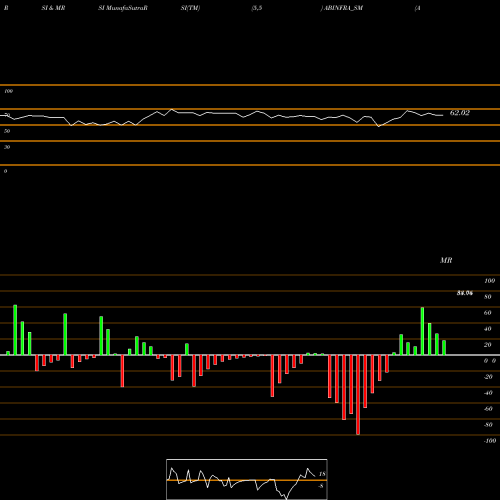The image size is (500, 500).
Task: Click the MR axis label '-40'
Action: (488, 393)
